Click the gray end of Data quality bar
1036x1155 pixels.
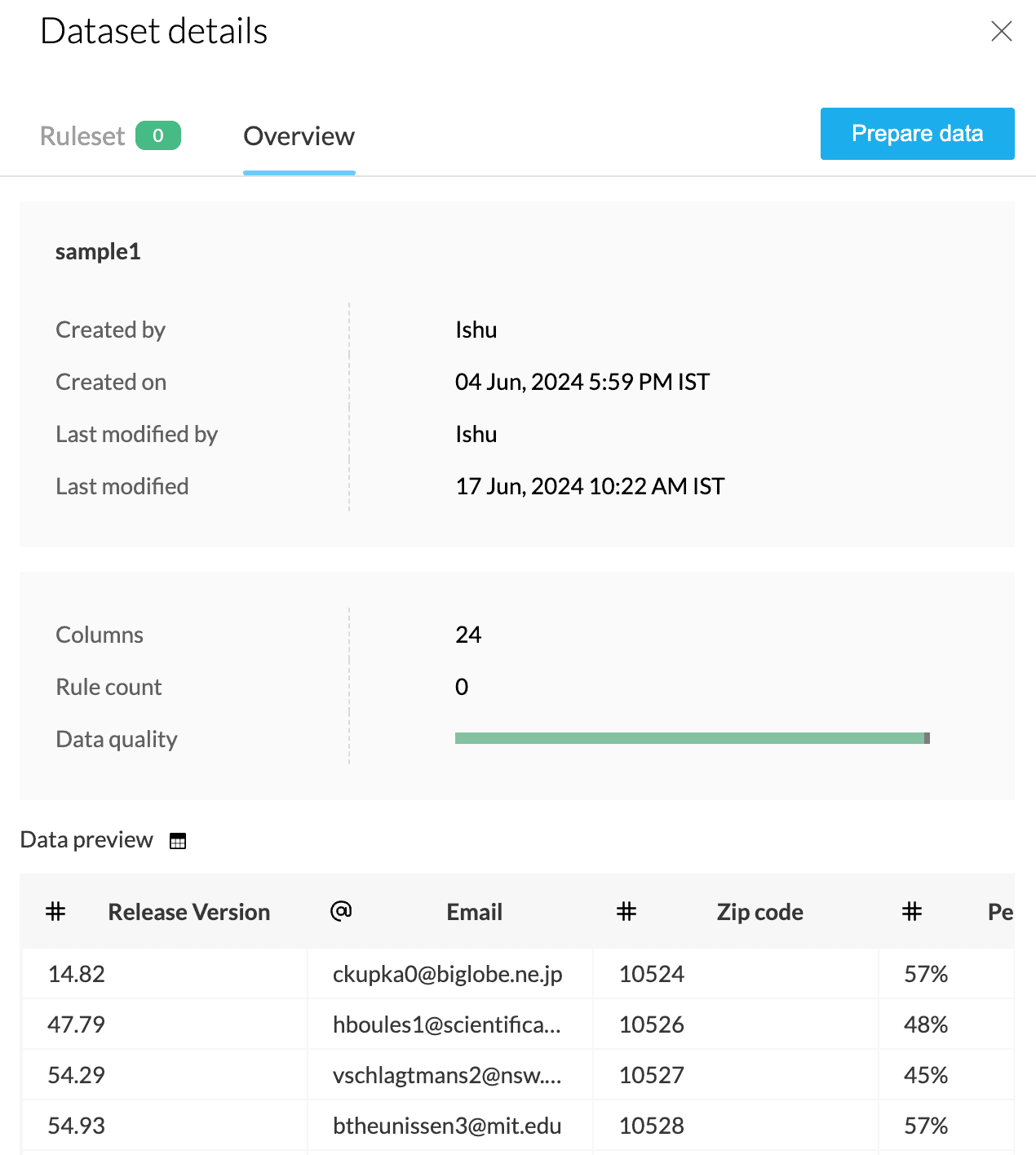927,738
